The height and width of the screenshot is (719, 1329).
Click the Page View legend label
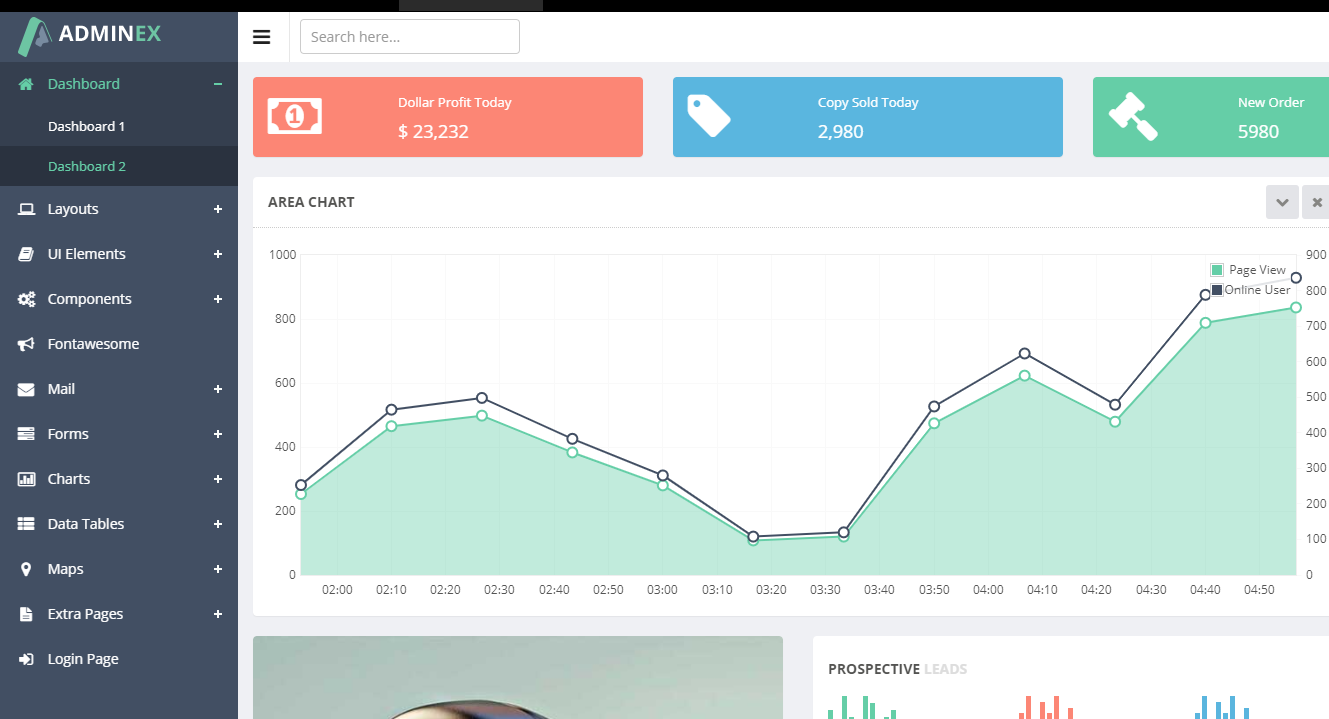1257,270
